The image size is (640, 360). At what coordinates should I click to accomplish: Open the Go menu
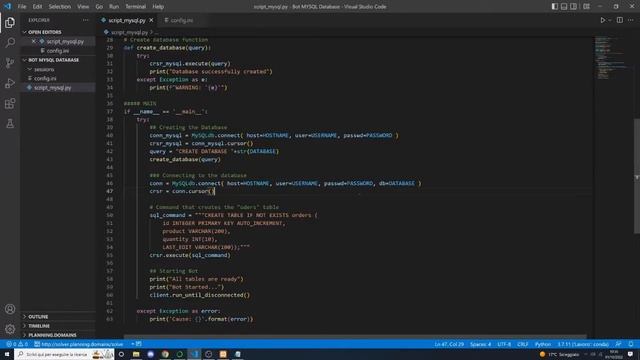coord(99,7)
